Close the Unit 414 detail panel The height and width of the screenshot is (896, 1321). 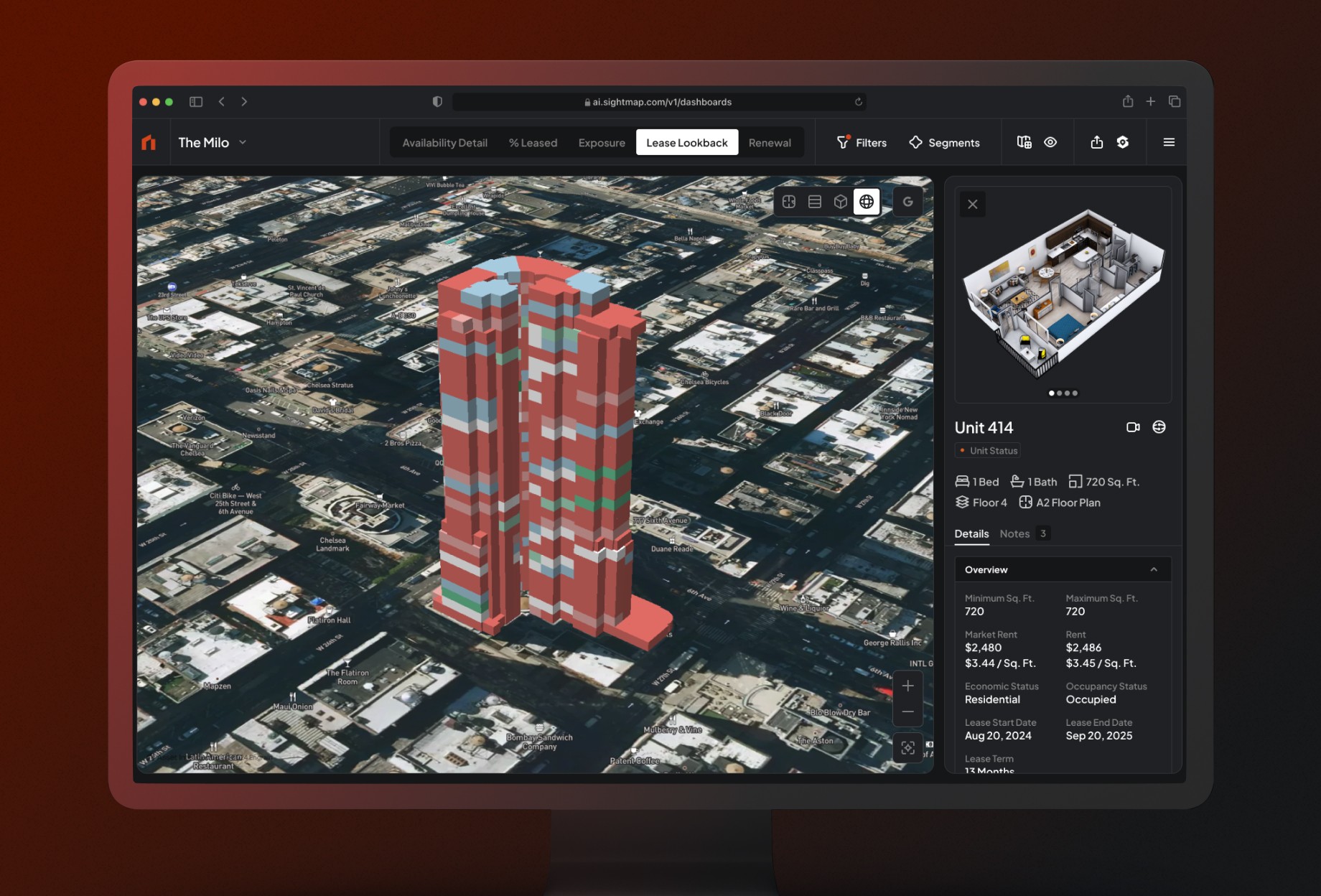tap(973, 204)
